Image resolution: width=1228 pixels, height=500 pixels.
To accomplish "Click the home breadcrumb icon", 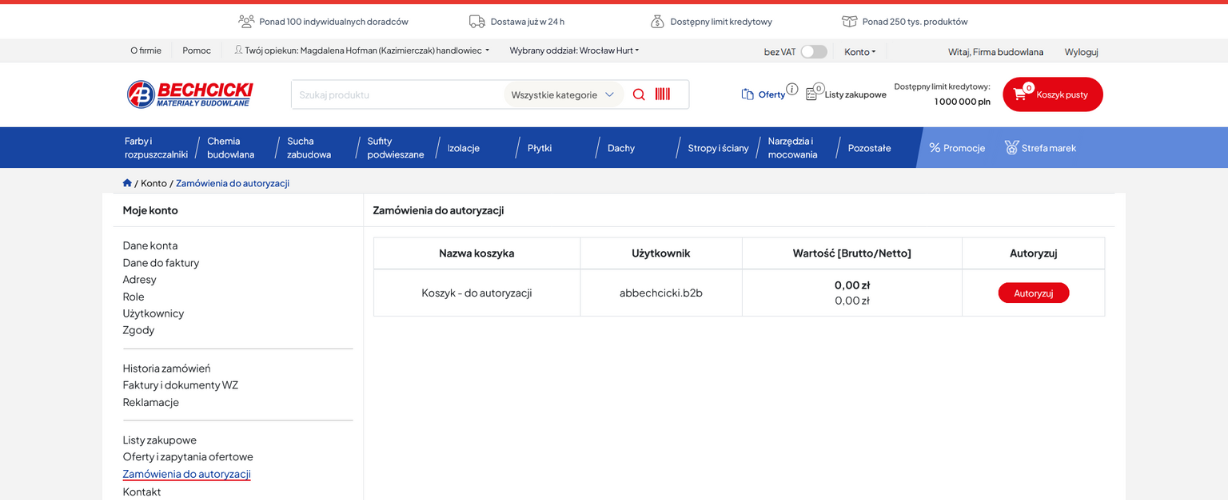I will [x=127, y=183].
